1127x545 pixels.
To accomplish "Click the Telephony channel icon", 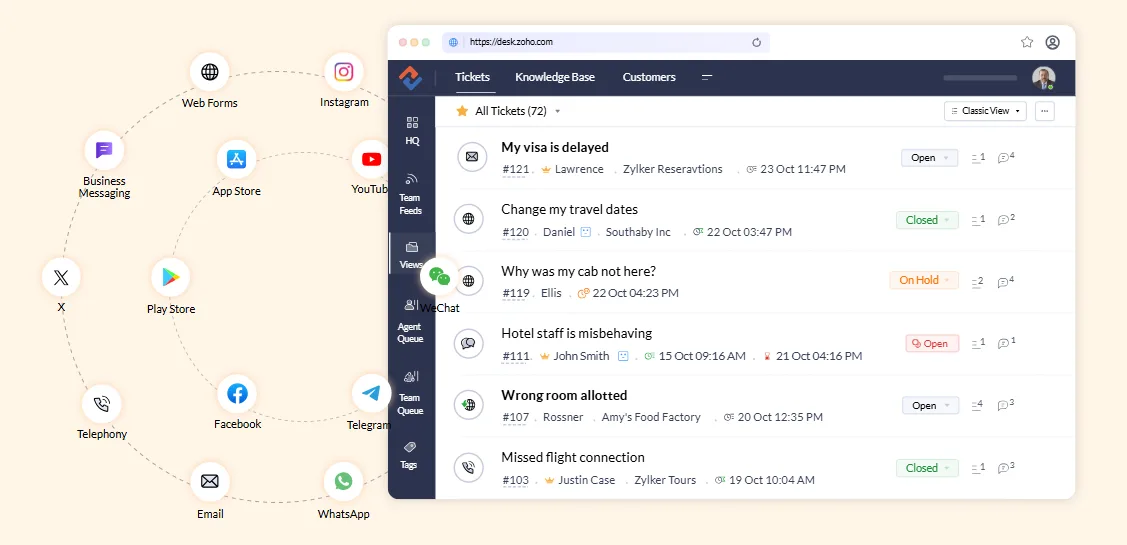I will point(101,404).
